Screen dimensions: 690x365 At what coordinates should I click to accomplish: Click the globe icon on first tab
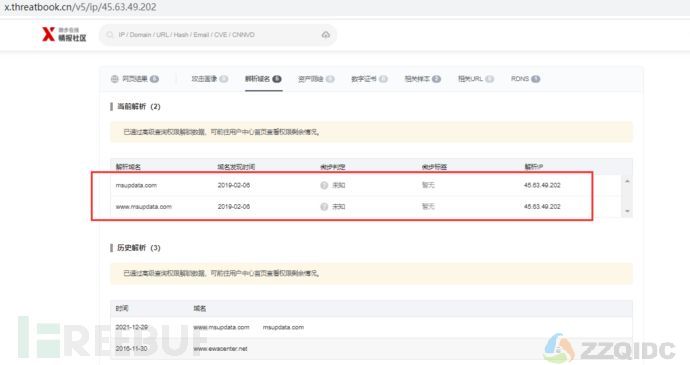115,79
